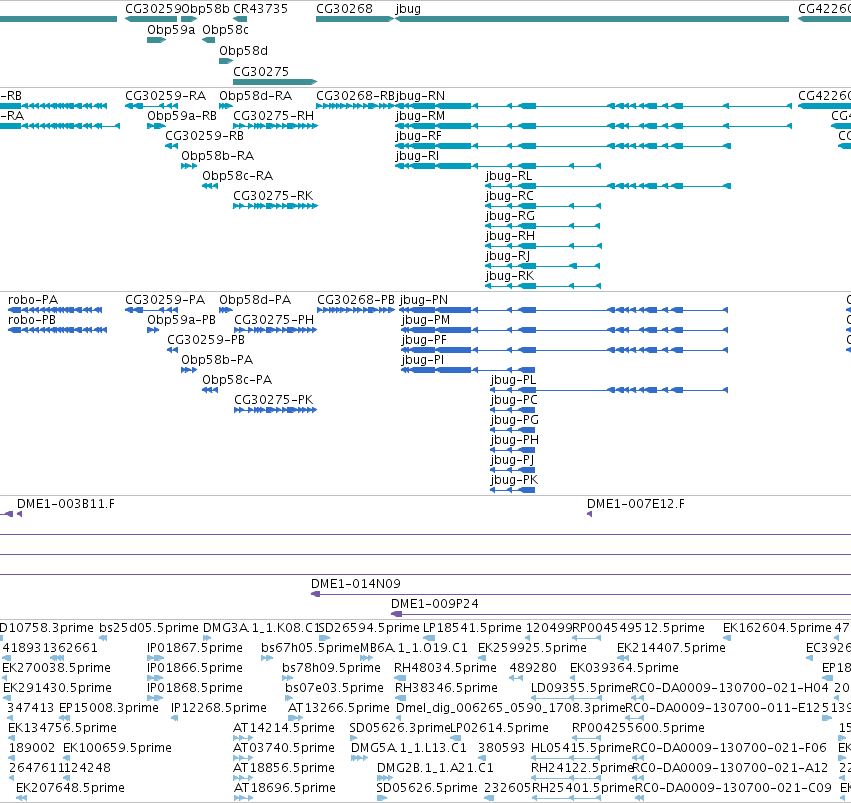Click the jbug-PJ protein label
This screenshot has height=803, width=851.
(512, 460)
